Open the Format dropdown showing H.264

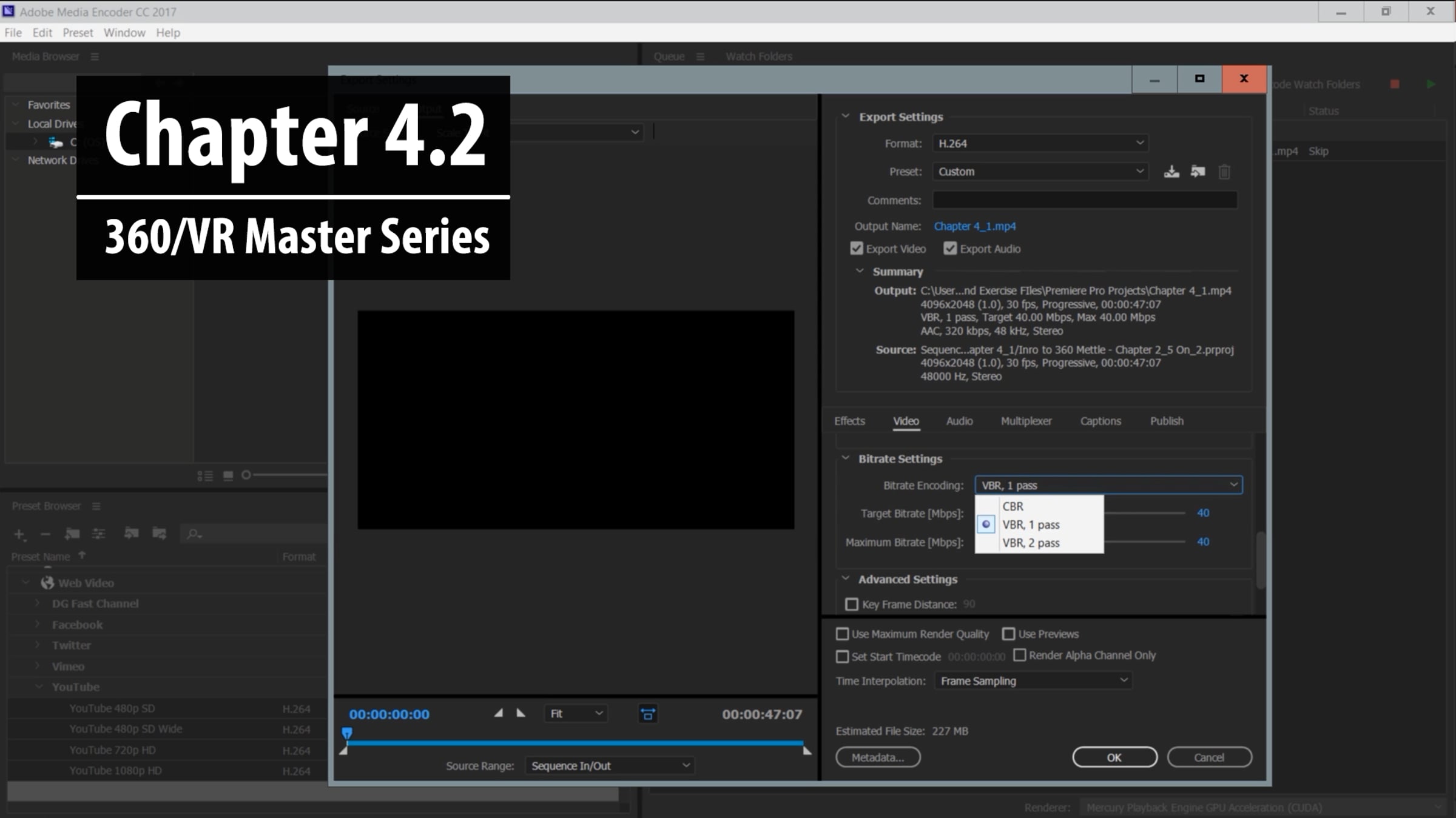(x=1040, y=143)
